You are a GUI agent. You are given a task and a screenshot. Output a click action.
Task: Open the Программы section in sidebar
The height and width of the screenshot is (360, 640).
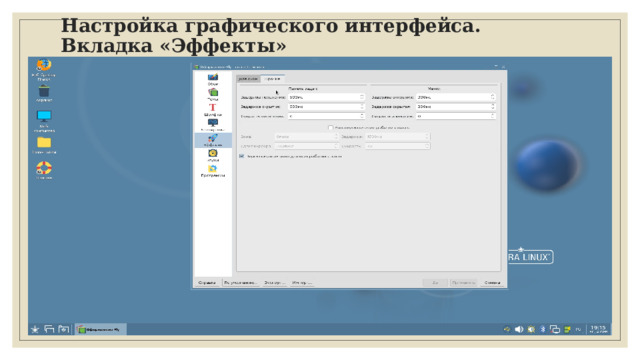(213, 171)
